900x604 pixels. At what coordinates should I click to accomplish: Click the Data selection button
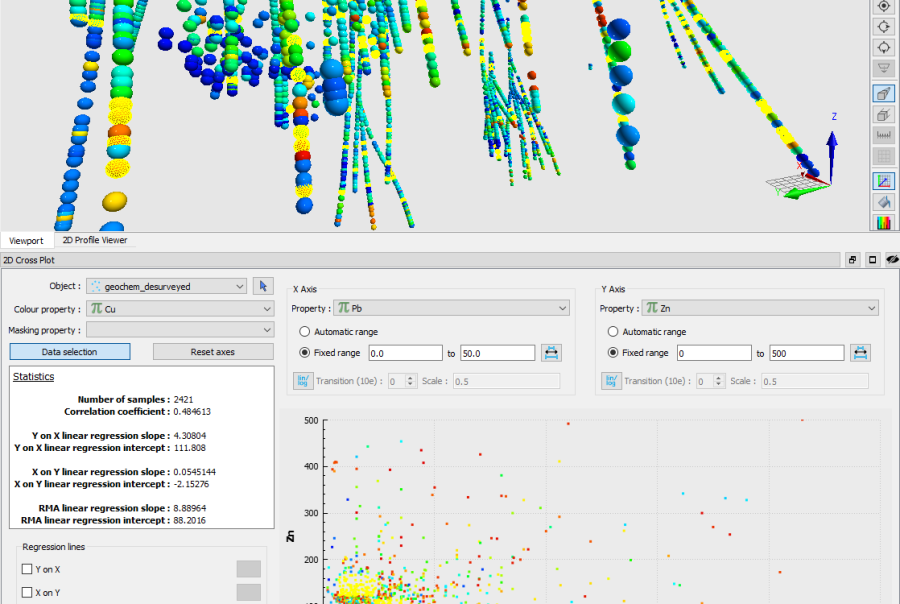tap(70, 351)
